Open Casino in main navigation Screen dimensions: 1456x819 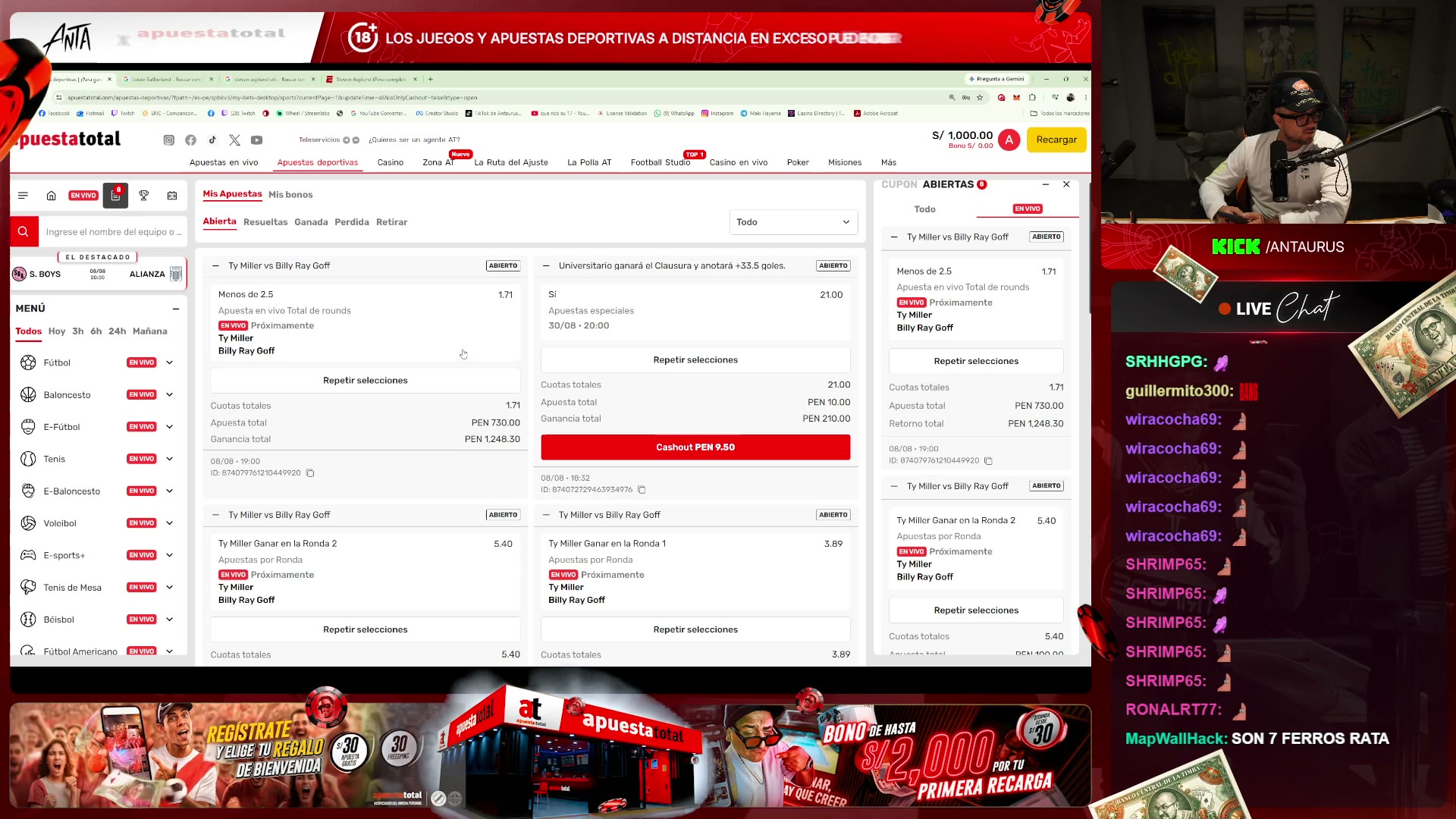[391, 162]
